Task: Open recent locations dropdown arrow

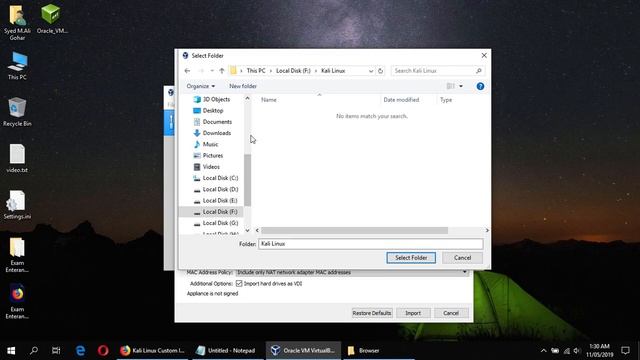Action: tap(212, 71)
